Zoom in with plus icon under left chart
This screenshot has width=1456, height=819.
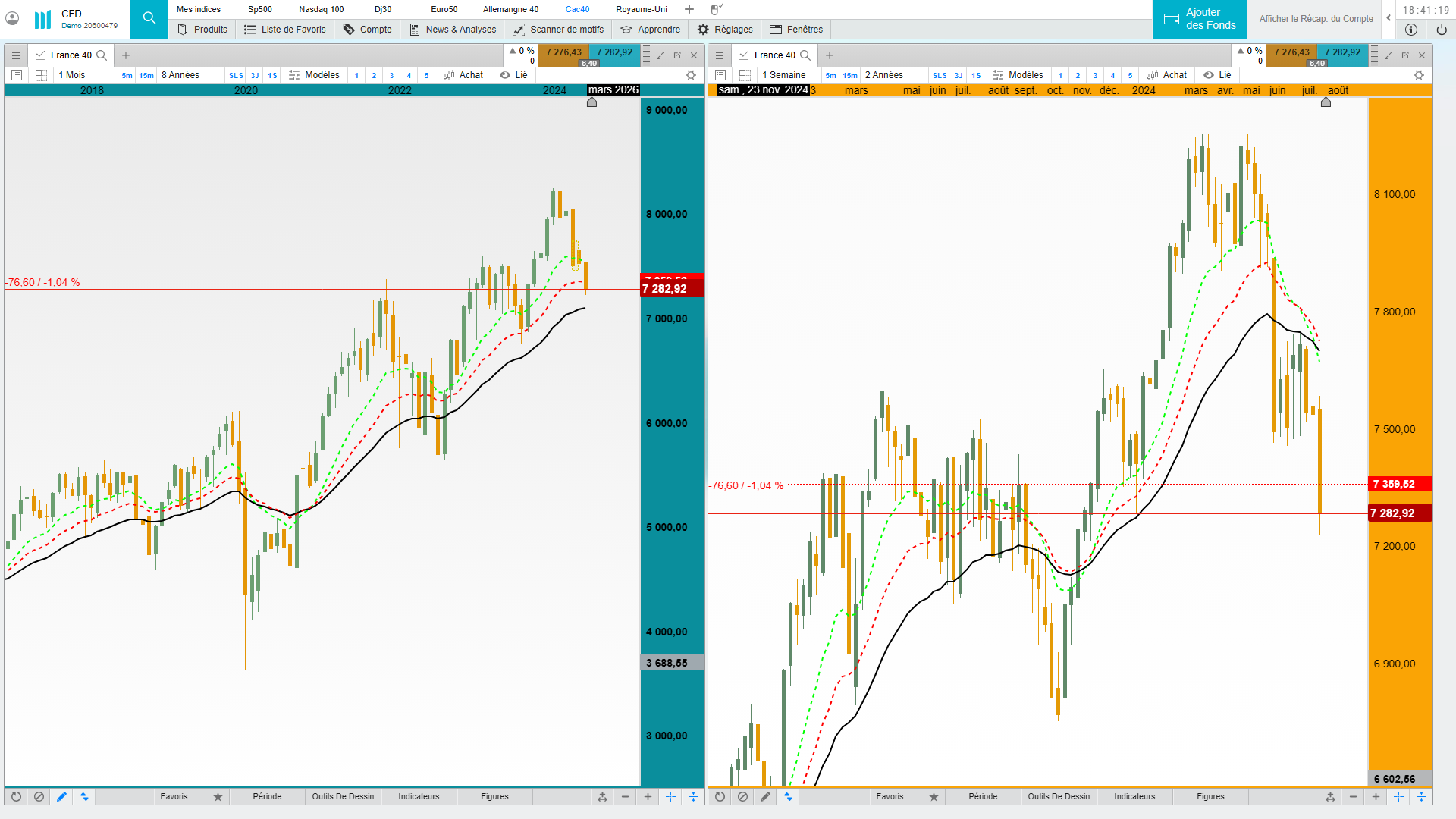648,796
